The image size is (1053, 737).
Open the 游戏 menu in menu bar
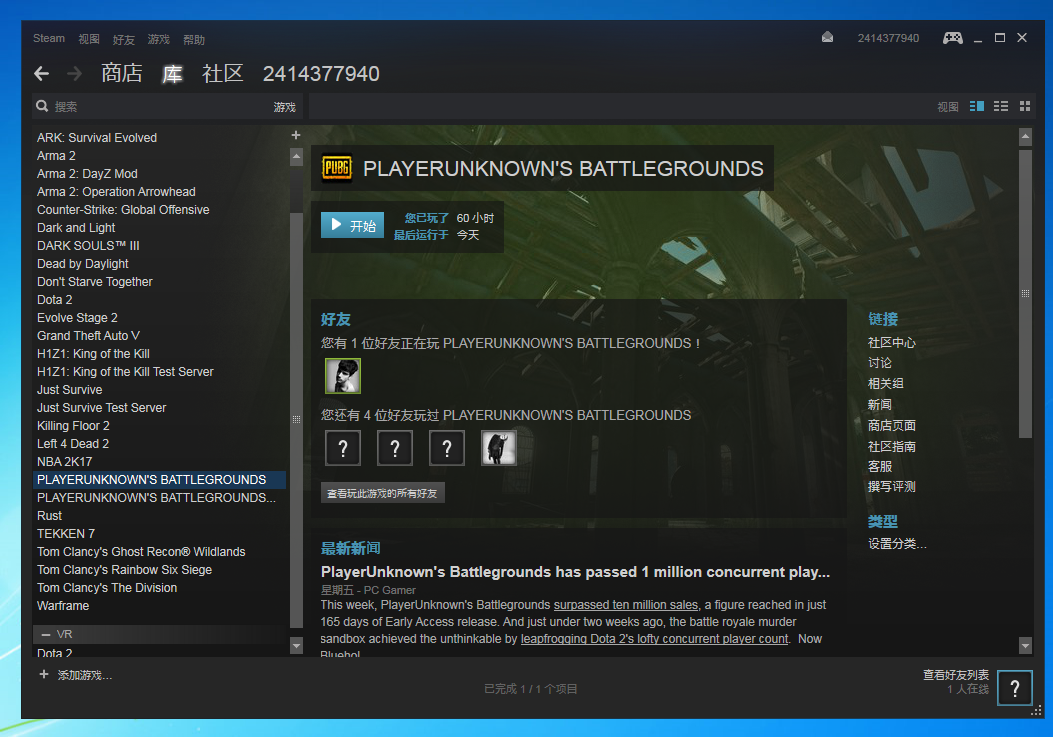[158, 40]
